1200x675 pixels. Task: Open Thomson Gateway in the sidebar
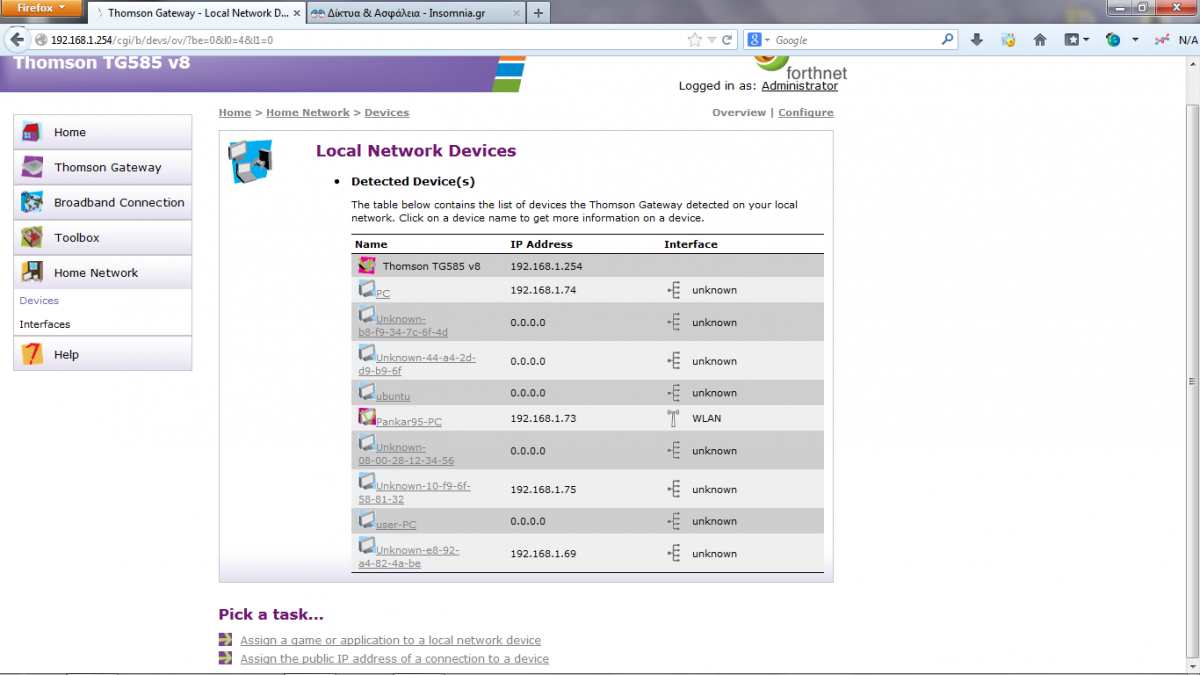102,167
